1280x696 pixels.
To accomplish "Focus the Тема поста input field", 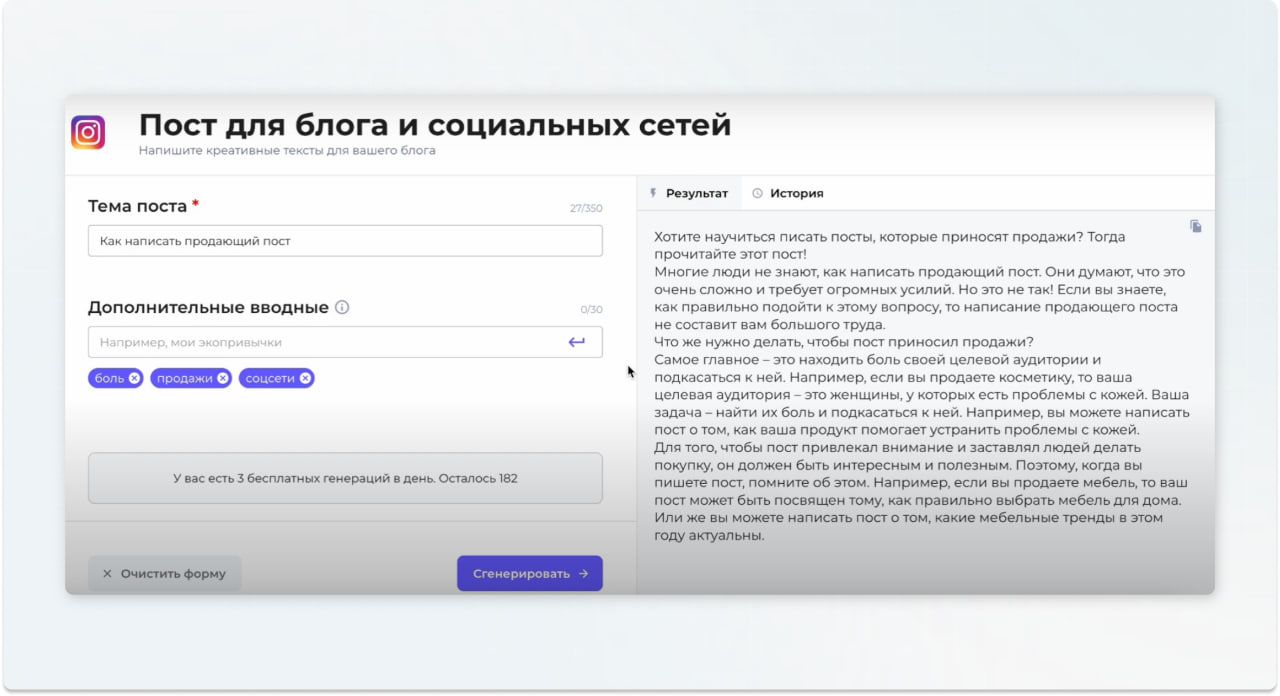I will (x=345, y=241).
